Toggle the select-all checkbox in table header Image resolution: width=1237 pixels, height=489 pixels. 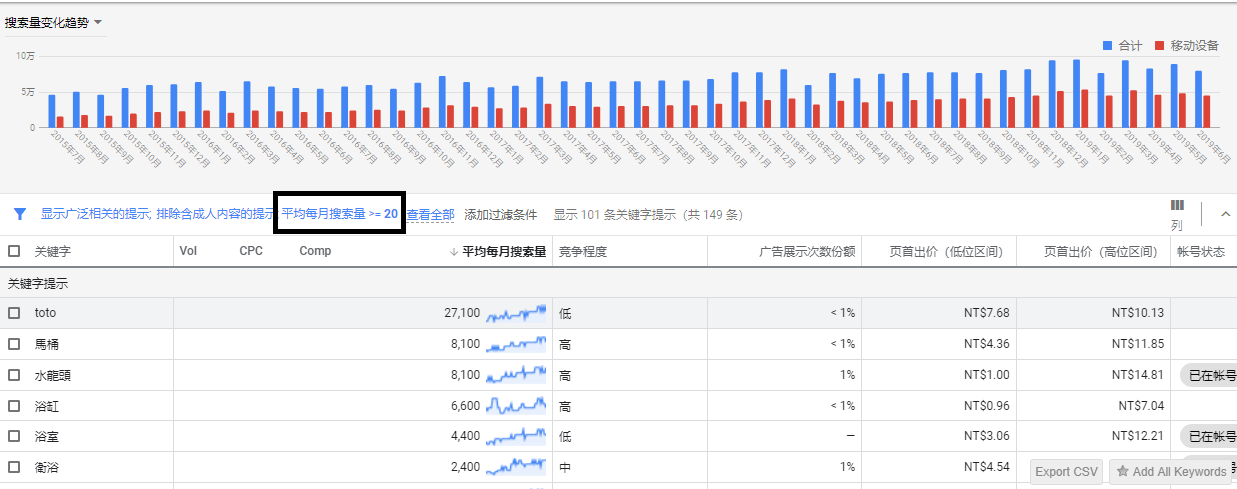[14, 251]
